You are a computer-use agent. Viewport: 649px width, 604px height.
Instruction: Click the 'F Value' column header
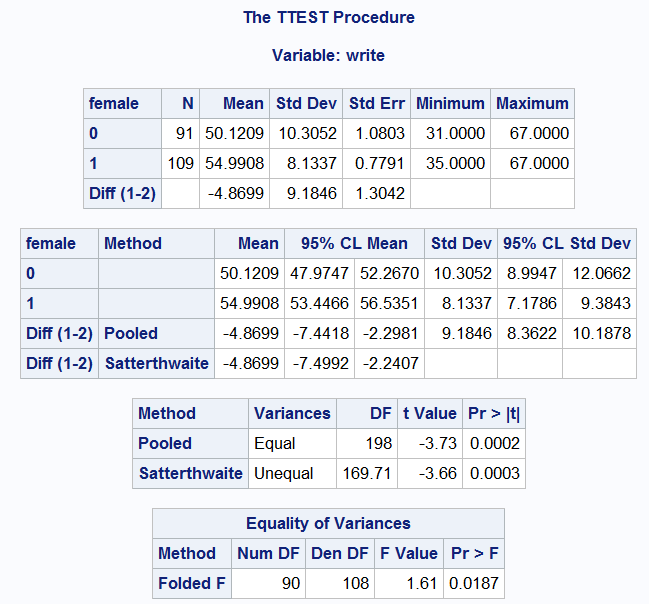coord(409,553)
